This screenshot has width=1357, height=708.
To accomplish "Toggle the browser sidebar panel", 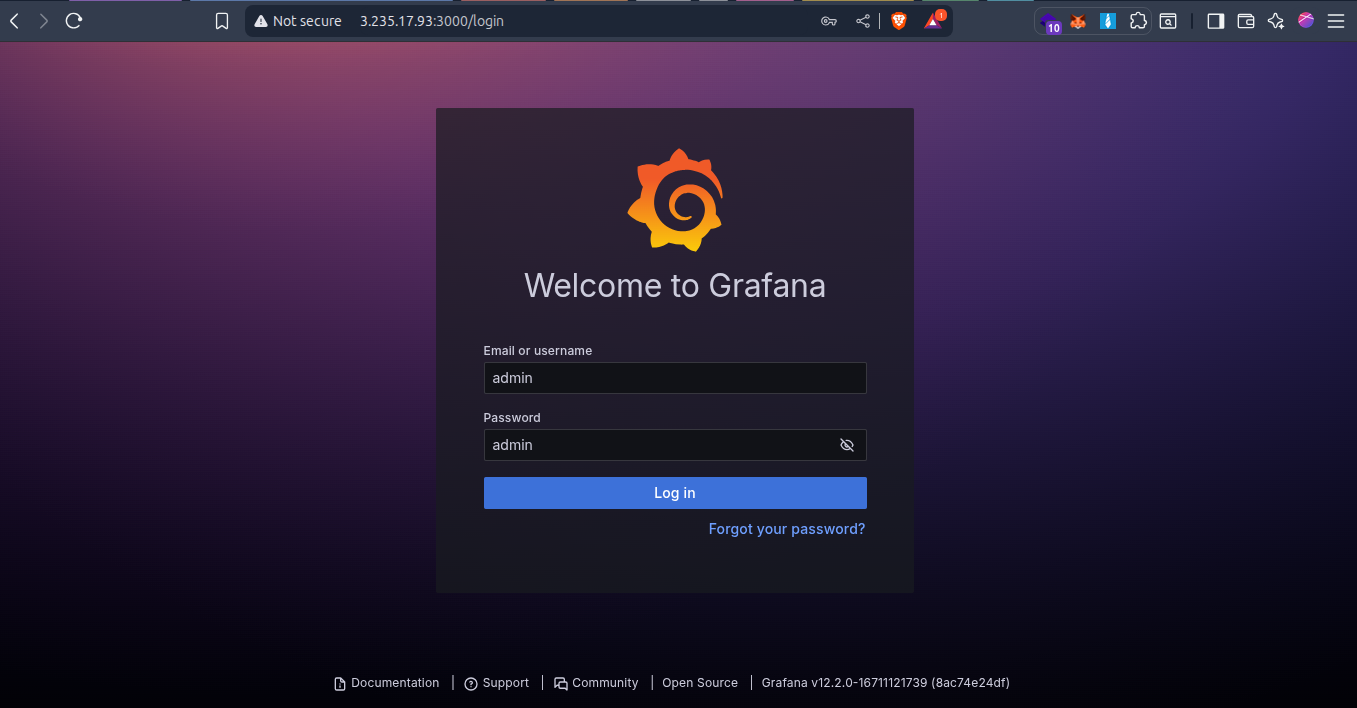I will tap(1216, 21).
